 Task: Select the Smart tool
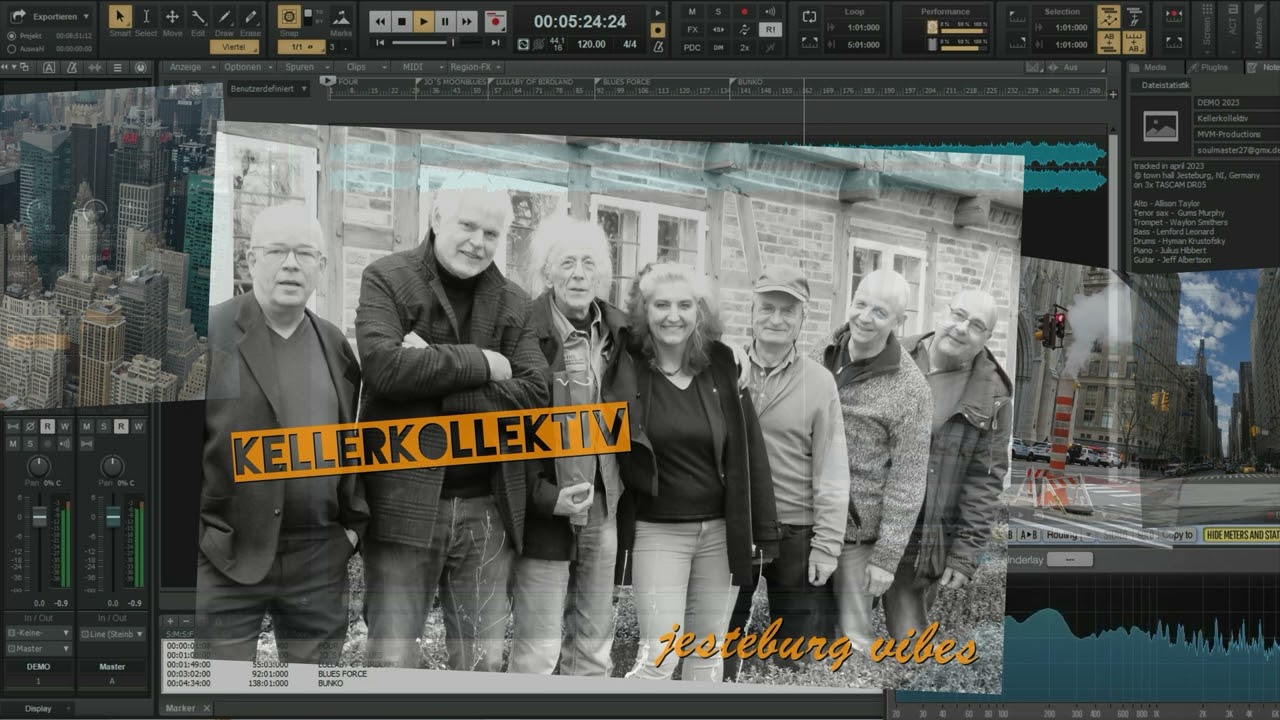click(120, 17)
